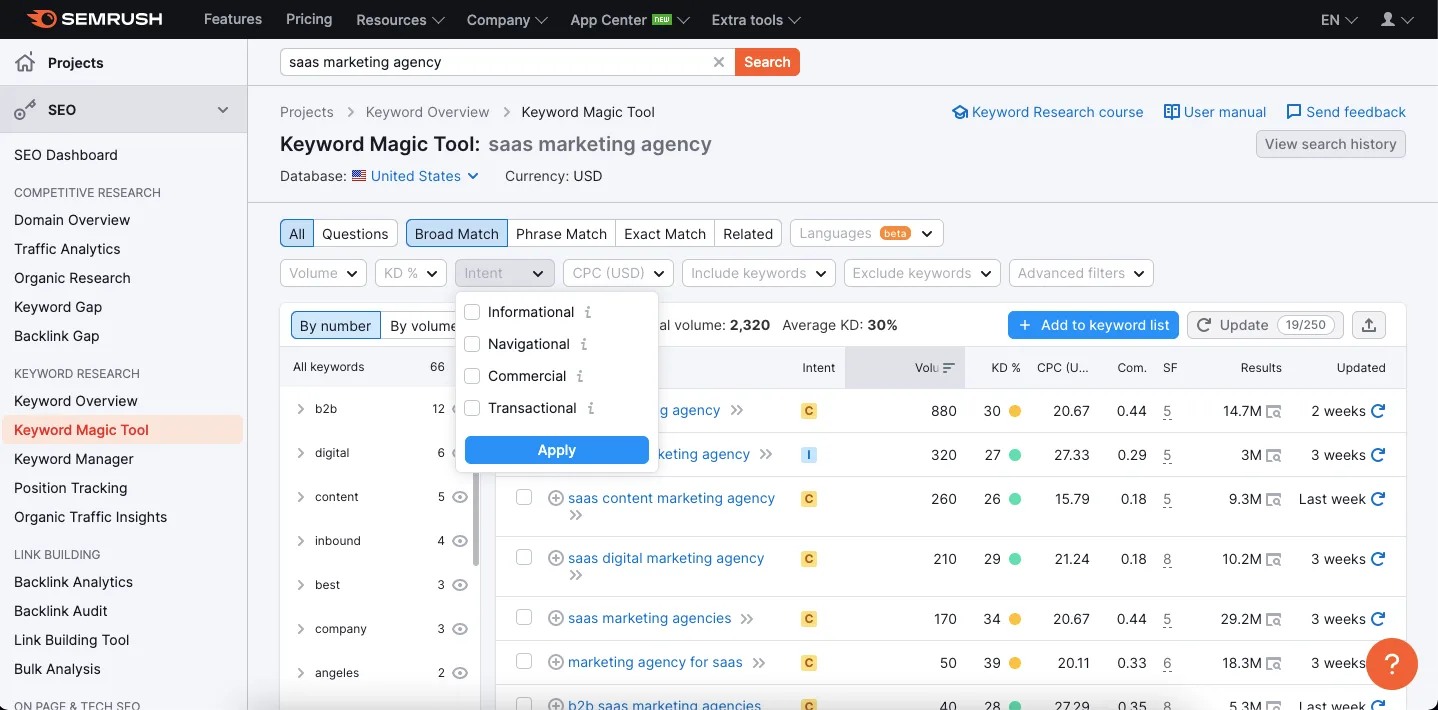Check the Transactional intent checkbox
The height and width of the screenshot is (710, 1438).
tap(472, 408)
